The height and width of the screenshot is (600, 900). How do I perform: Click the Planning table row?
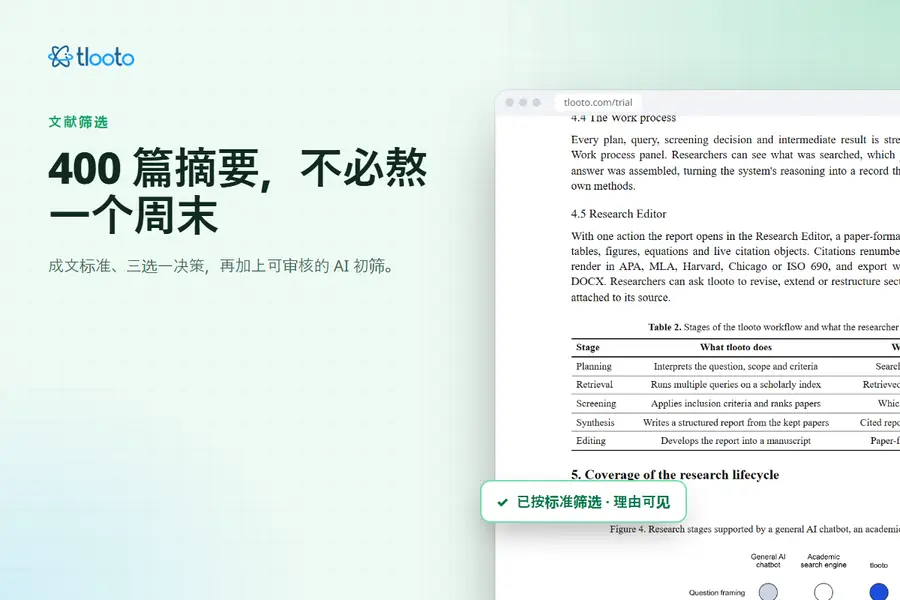pyautogui.click(x=735, y=366)
